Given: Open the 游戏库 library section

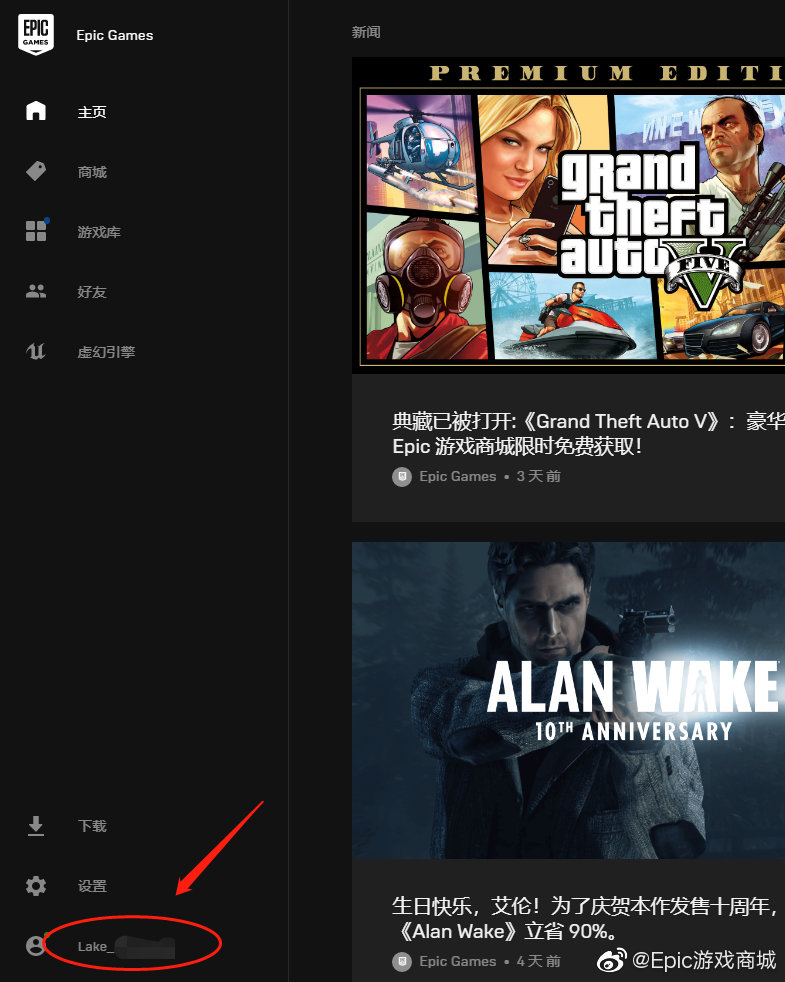Looking at the screenshot, I should coord(99,232).
